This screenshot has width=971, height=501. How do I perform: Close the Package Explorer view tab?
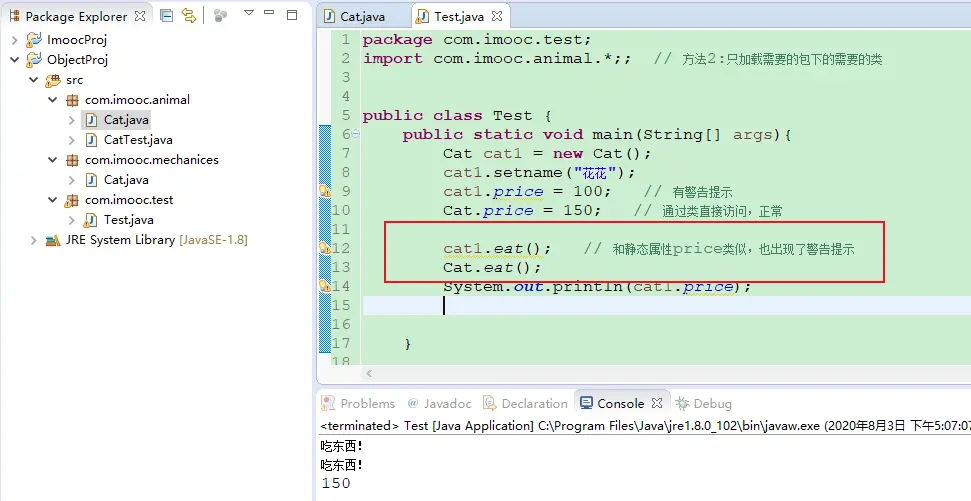pos(140,16)
